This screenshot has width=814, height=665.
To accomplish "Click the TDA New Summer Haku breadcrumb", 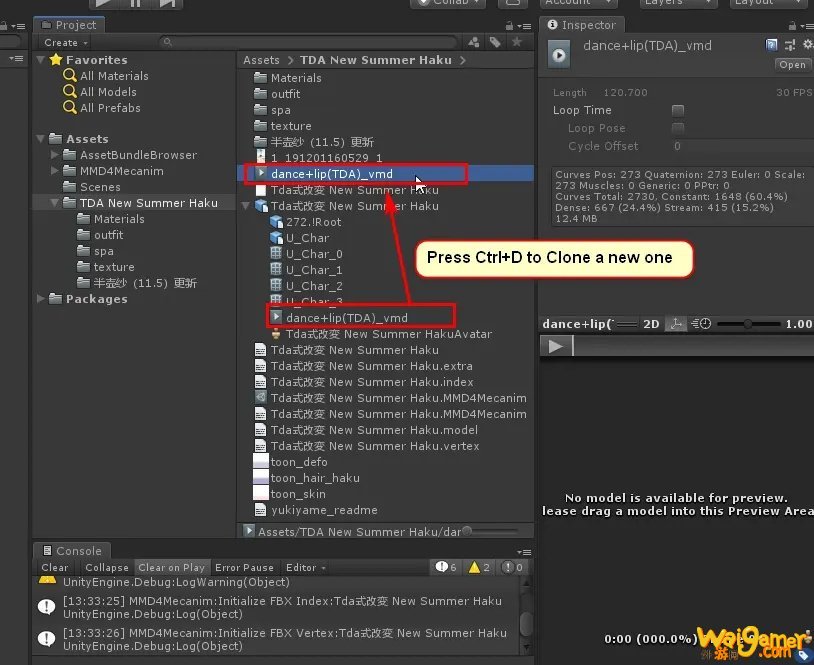I will click(376, 60).
